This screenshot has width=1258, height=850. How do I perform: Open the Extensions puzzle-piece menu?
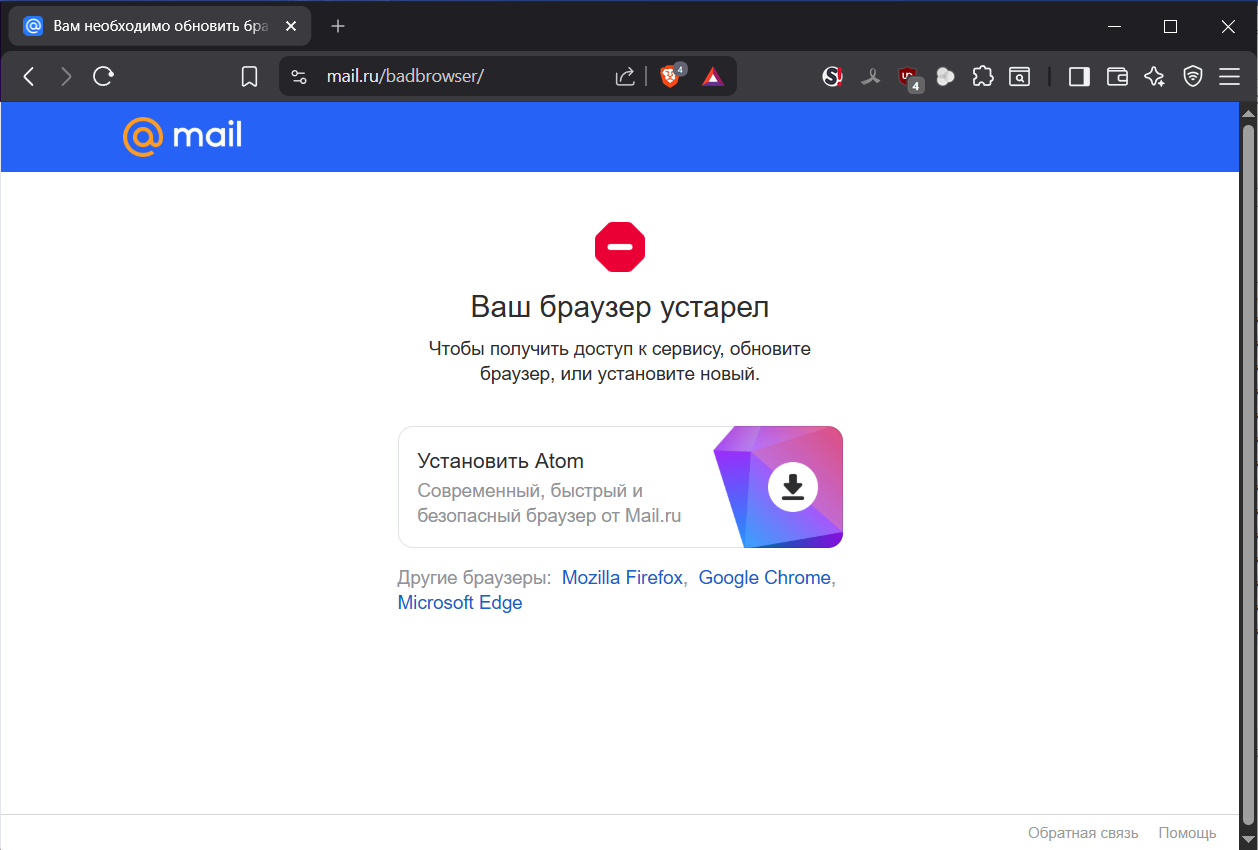tap(983, 77)
